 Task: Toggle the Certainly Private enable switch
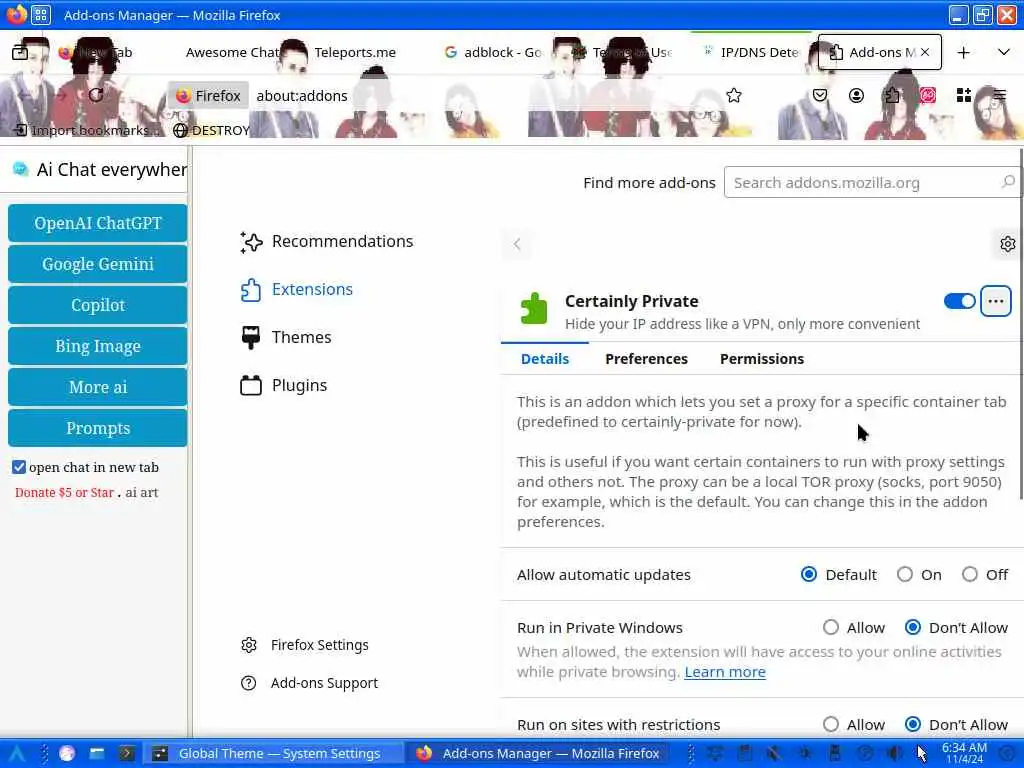tap(959, 301)
